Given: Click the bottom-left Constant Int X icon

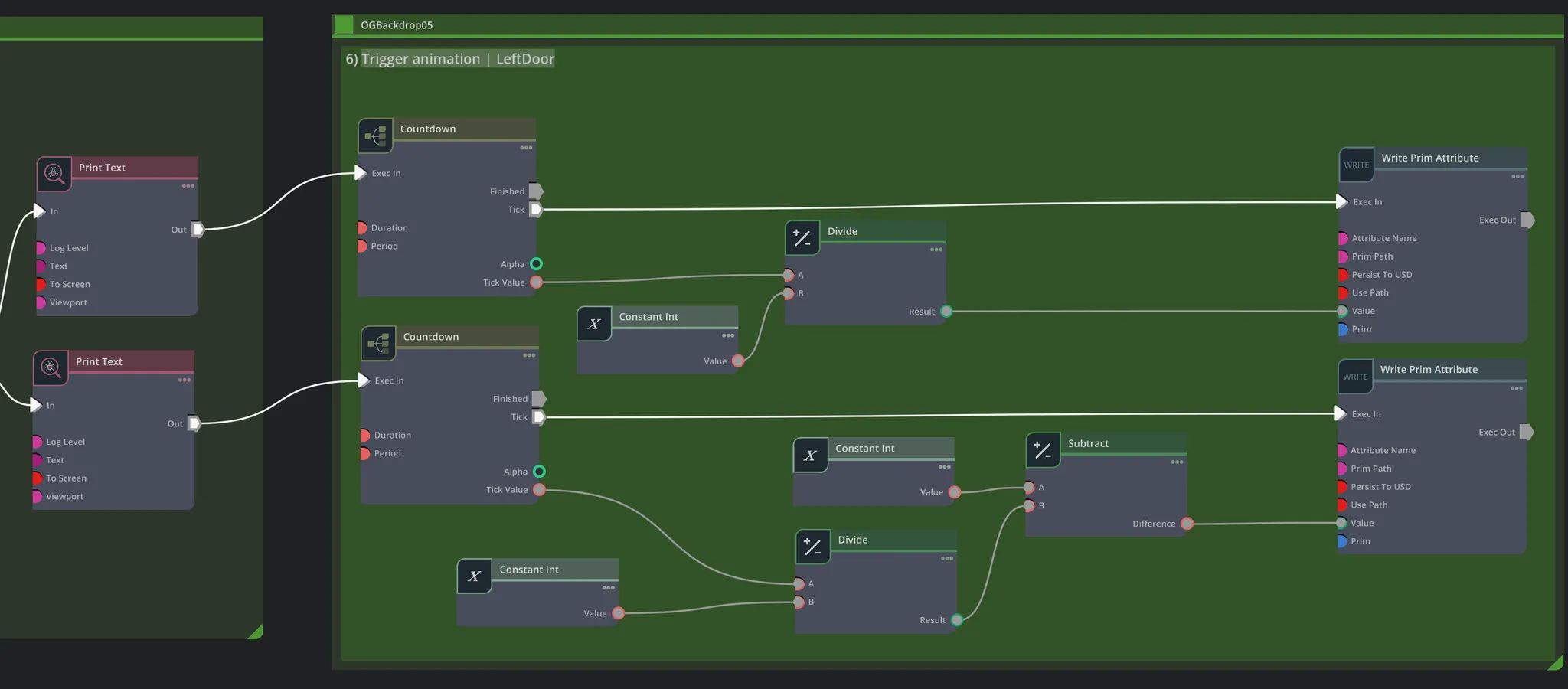Looking at the screenshot, I should (x=474, y=576).
